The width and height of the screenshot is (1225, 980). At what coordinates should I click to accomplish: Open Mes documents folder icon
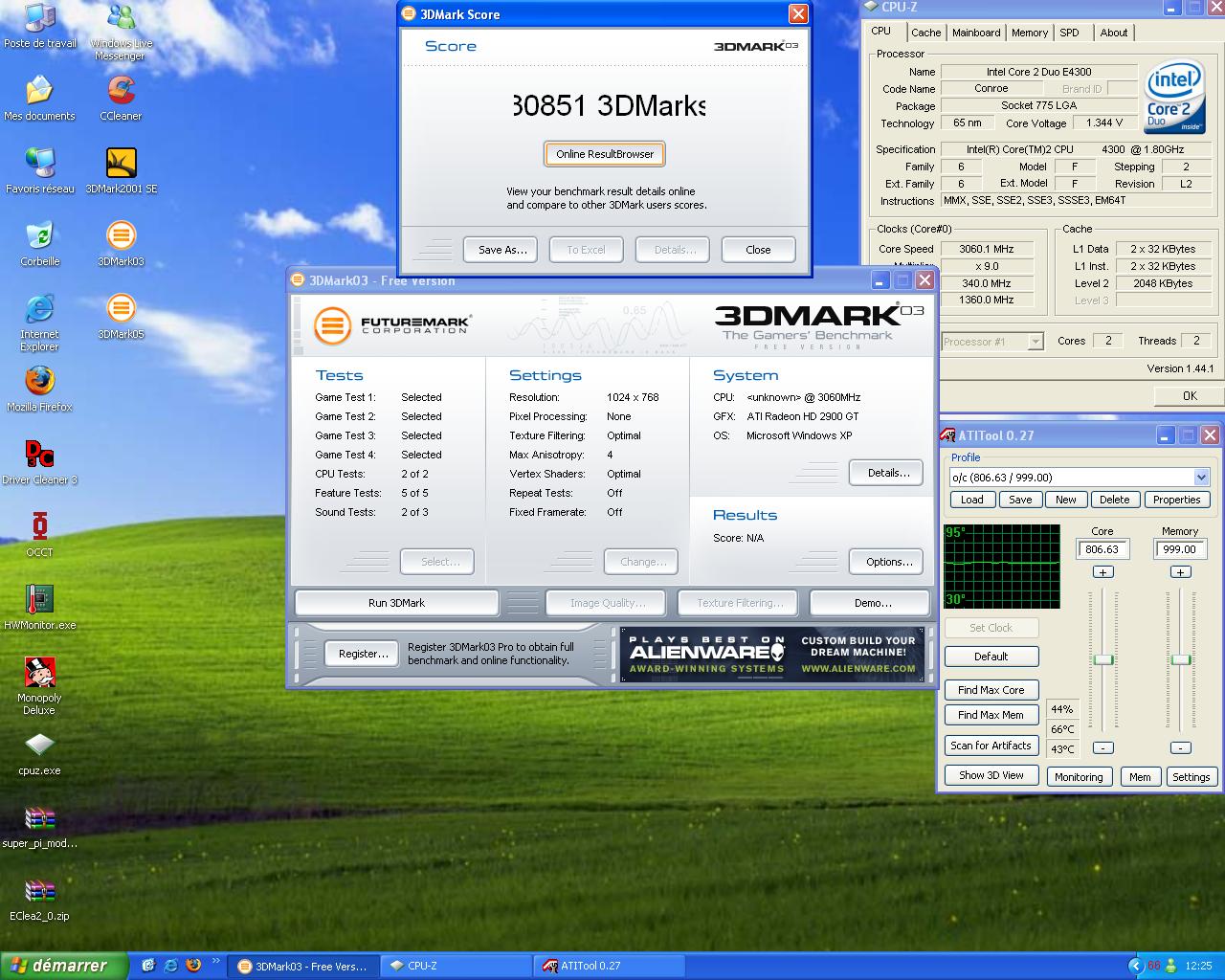[39, 99]
